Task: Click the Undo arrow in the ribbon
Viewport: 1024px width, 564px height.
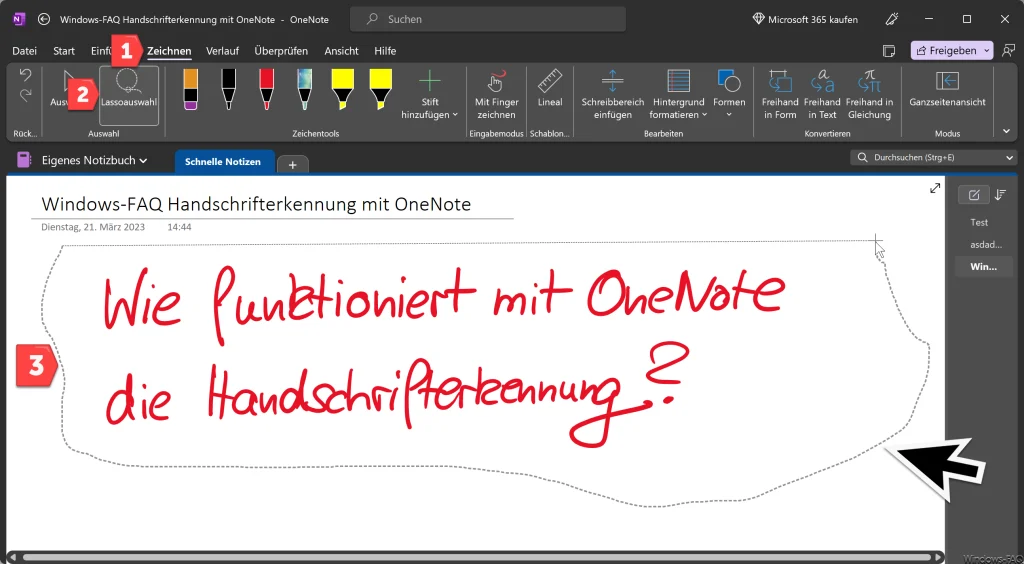Action: click(x=25, y=74)
